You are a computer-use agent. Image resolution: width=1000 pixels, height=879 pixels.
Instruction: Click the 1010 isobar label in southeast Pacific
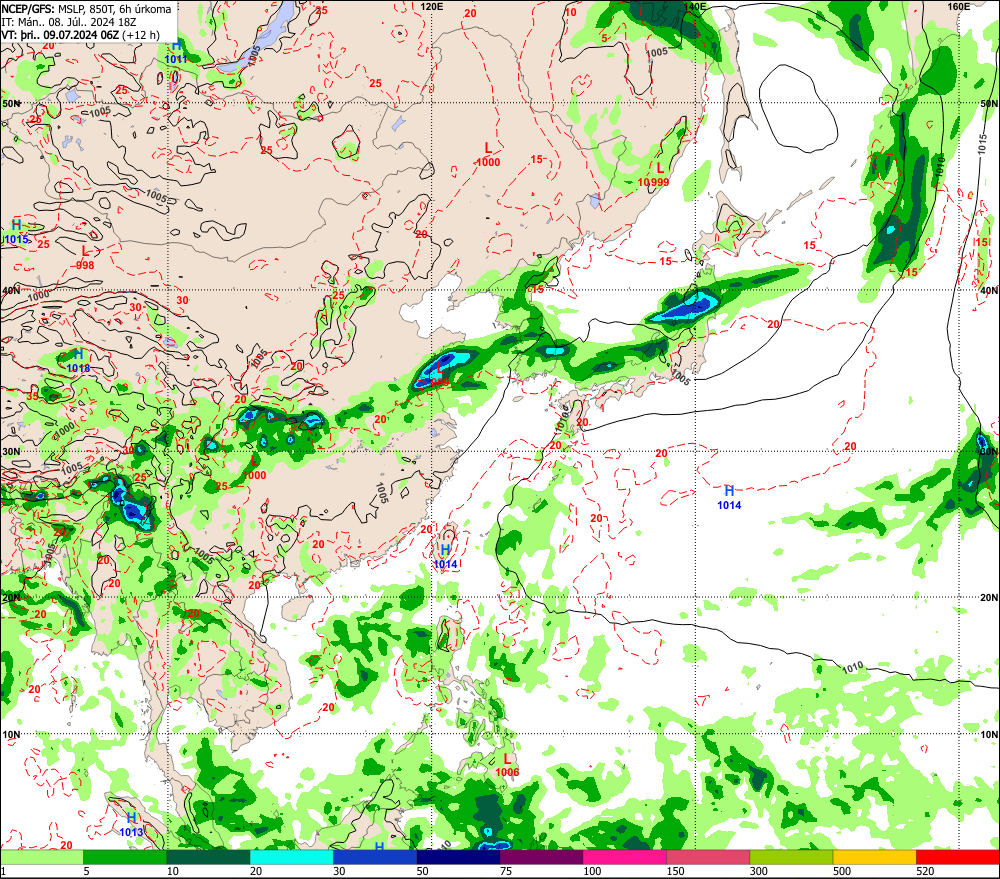click(x=853, y=668)
